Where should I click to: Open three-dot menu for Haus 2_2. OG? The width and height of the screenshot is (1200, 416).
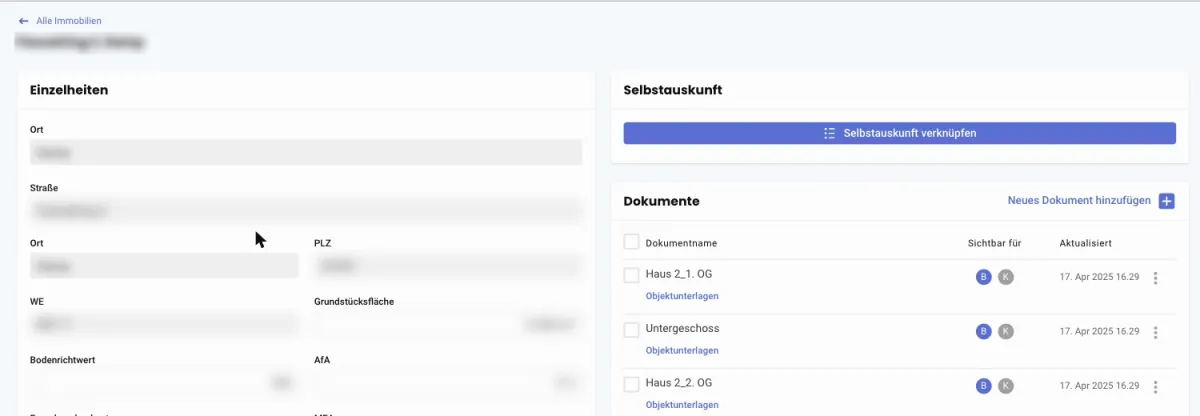pyautogui.click(x=1155, y=386)
